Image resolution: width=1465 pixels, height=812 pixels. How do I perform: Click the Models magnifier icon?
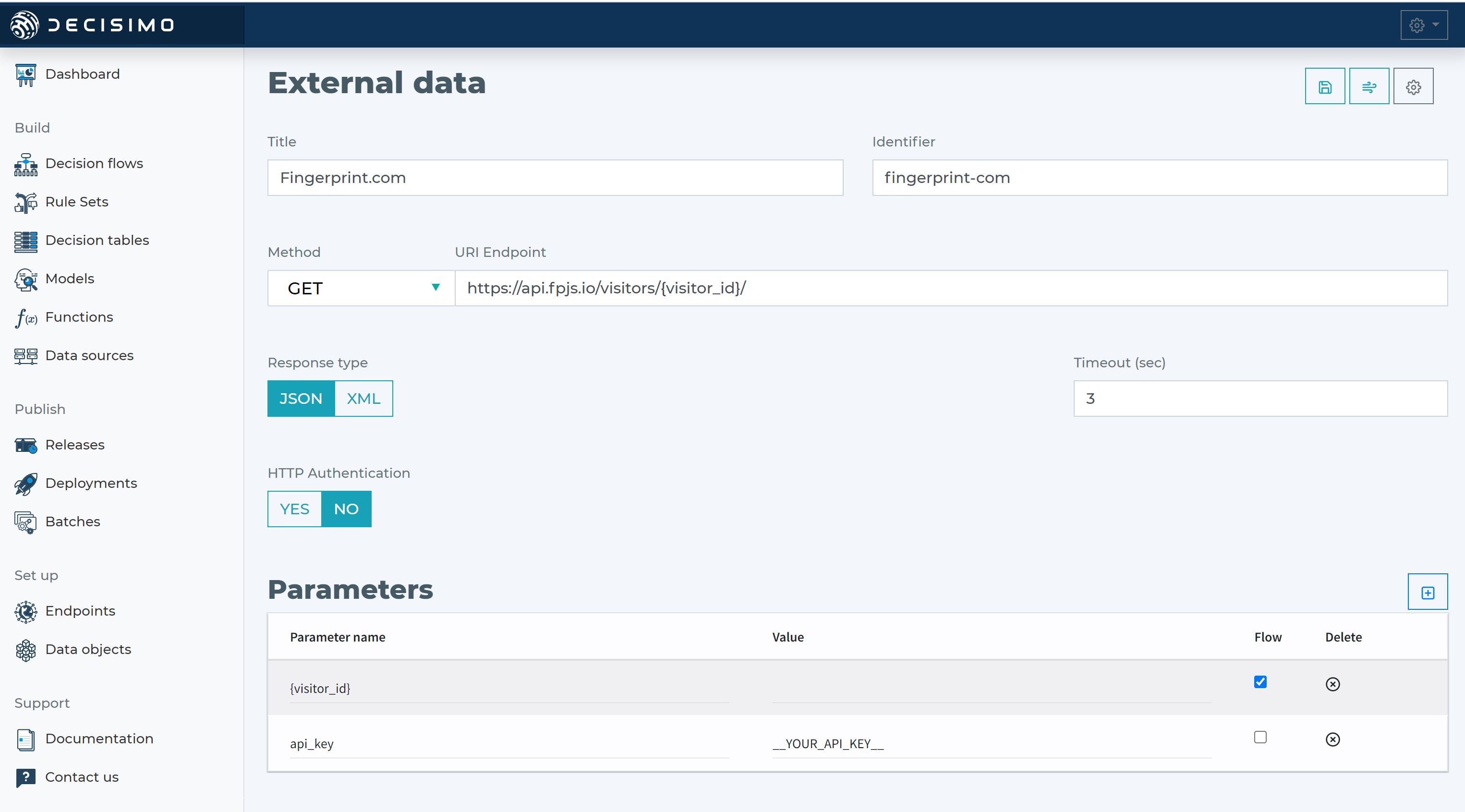25,279
